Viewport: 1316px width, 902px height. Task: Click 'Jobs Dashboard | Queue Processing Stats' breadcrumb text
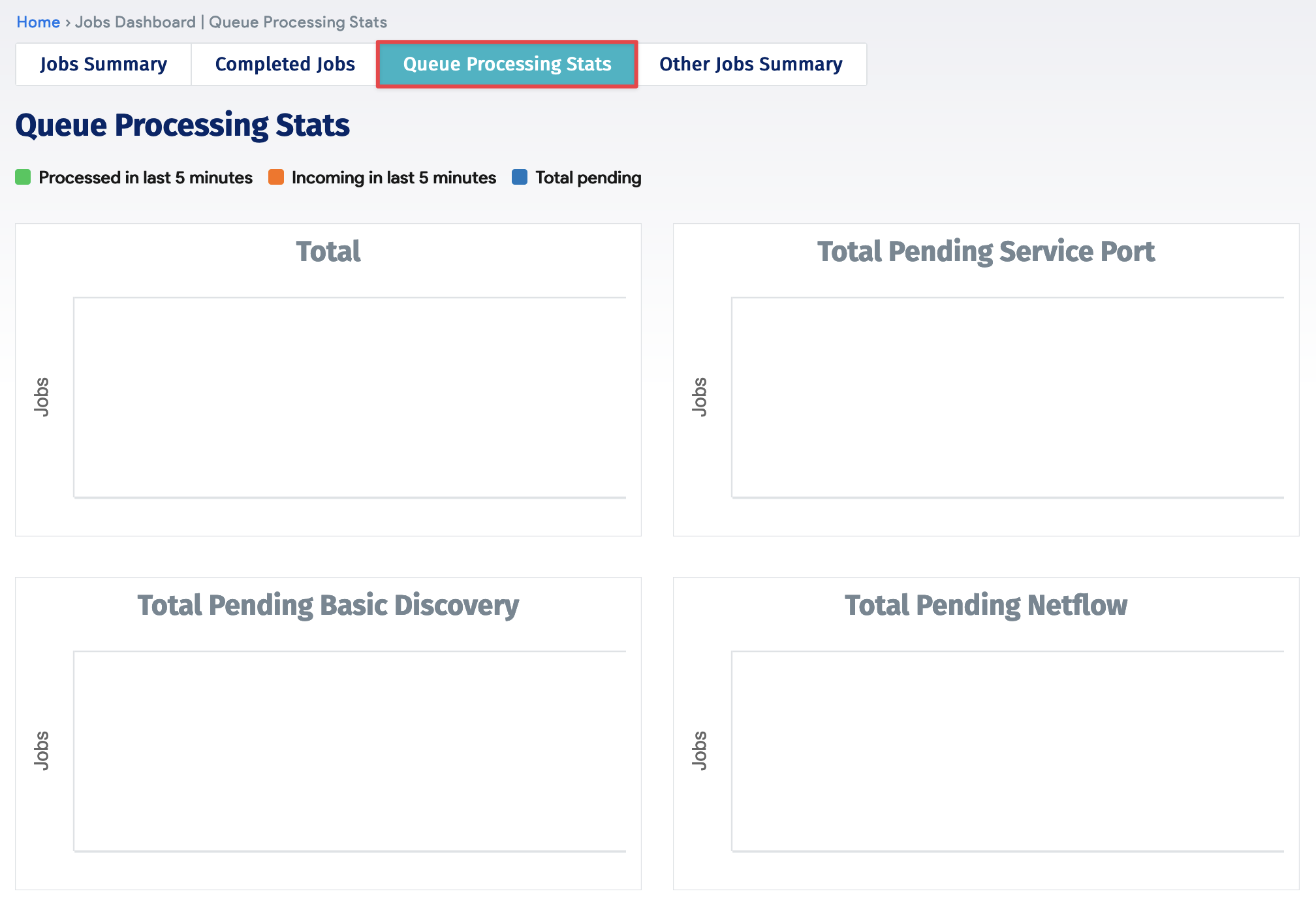(x=231, y=22)
